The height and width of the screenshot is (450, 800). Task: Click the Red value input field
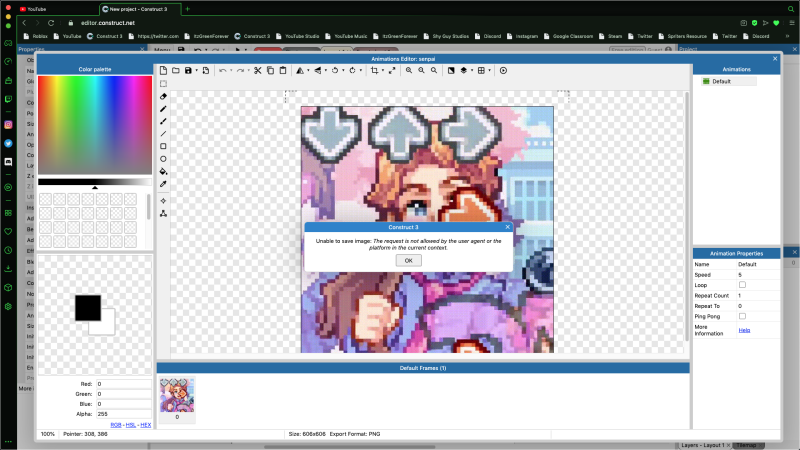(x=123, y=384)
